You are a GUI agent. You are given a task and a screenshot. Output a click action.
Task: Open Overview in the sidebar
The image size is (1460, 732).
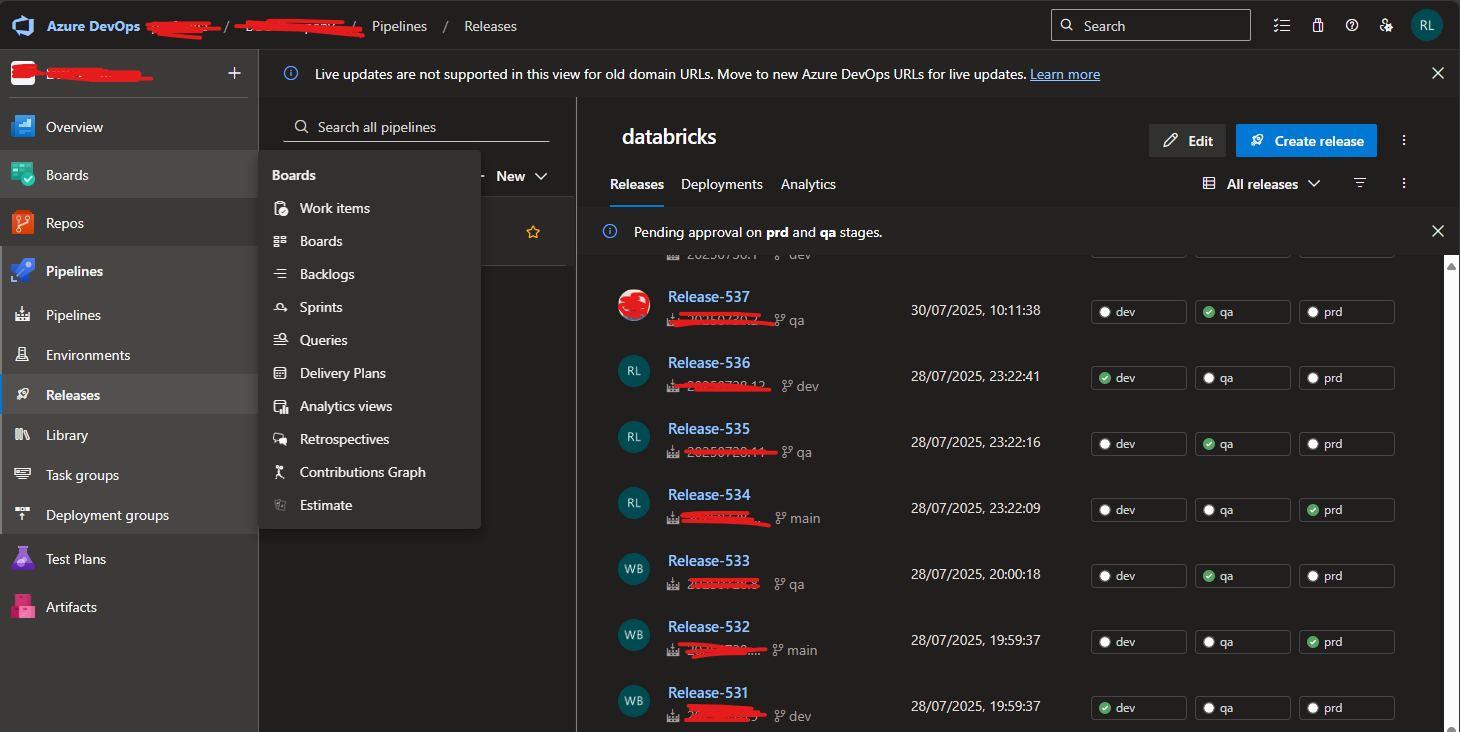tap(129, 127)
